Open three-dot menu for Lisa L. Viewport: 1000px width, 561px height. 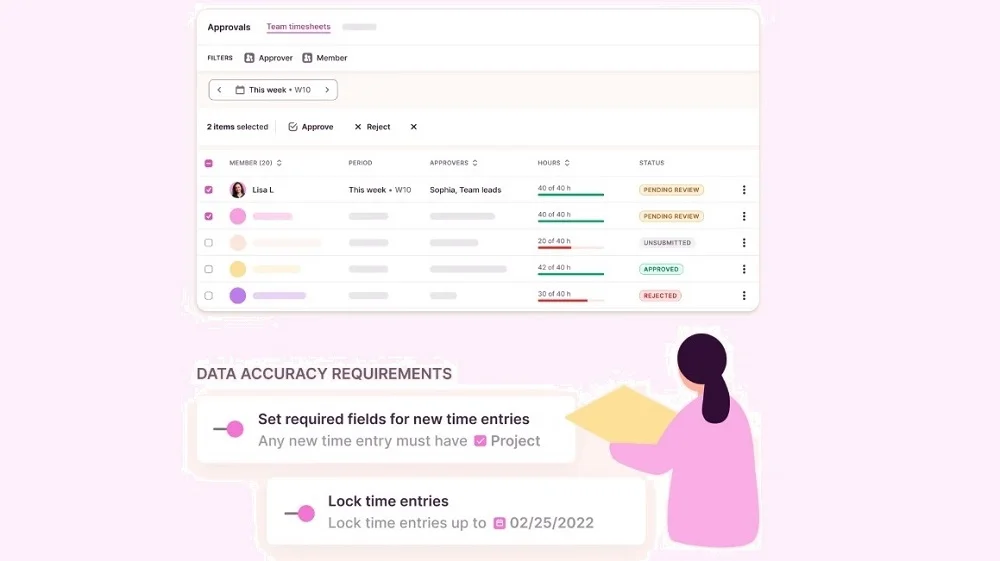tap(743, 190)
